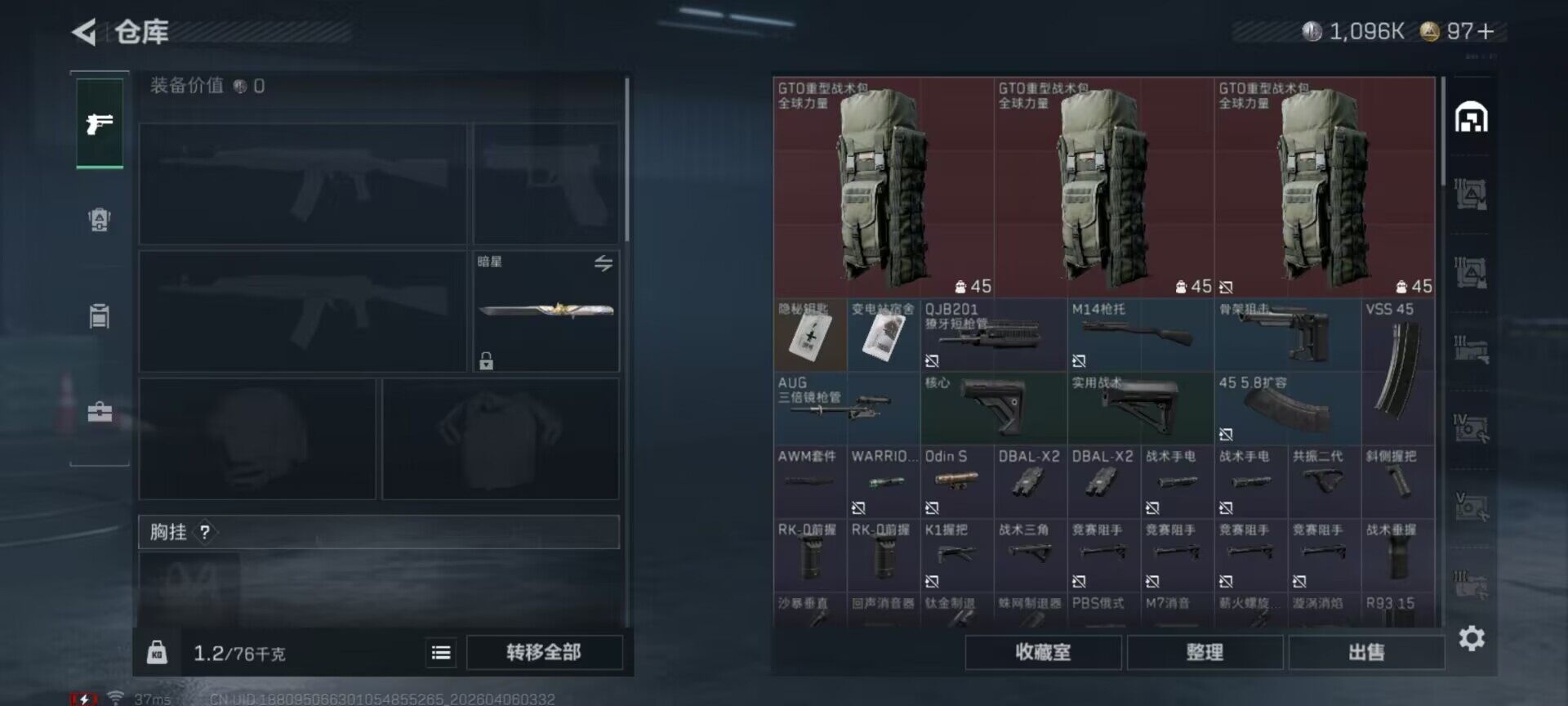Open the settings gear icon
This screenshot has height=706, width=1568.
click(1471, 638)
